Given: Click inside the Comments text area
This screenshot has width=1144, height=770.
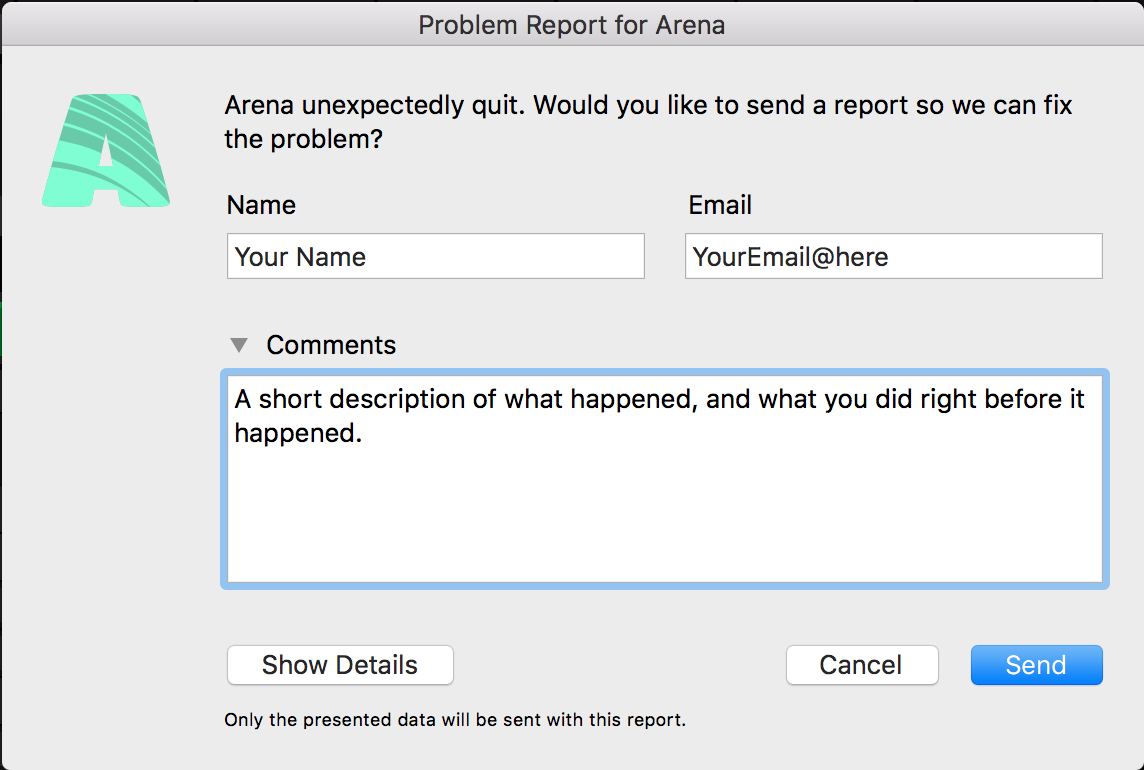Looking at the screenshot, I should (665, 479).
